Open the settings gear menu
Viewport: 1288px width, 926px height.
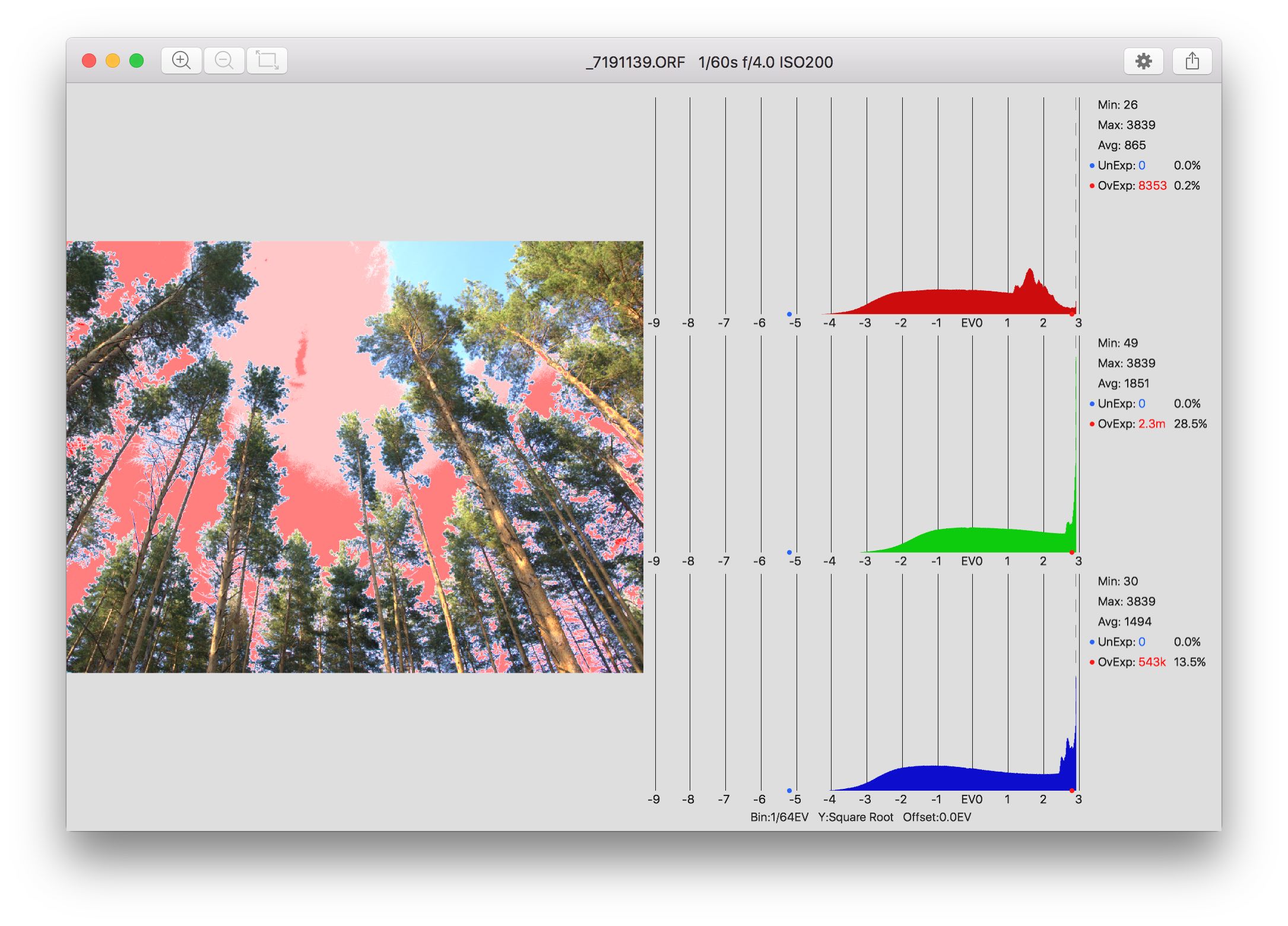(1143, 61)
